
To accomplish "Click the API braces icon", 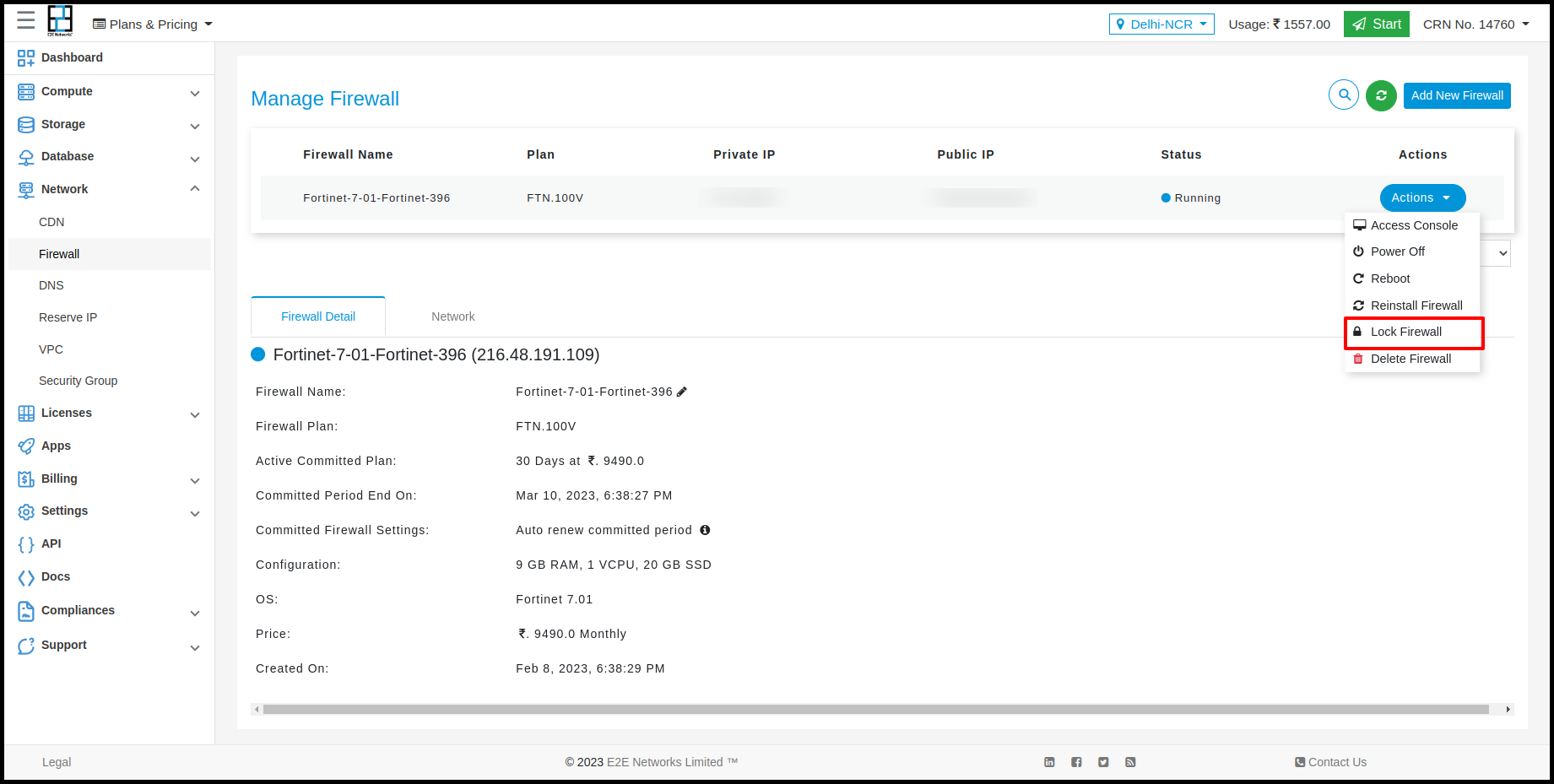I will (26, 544).
